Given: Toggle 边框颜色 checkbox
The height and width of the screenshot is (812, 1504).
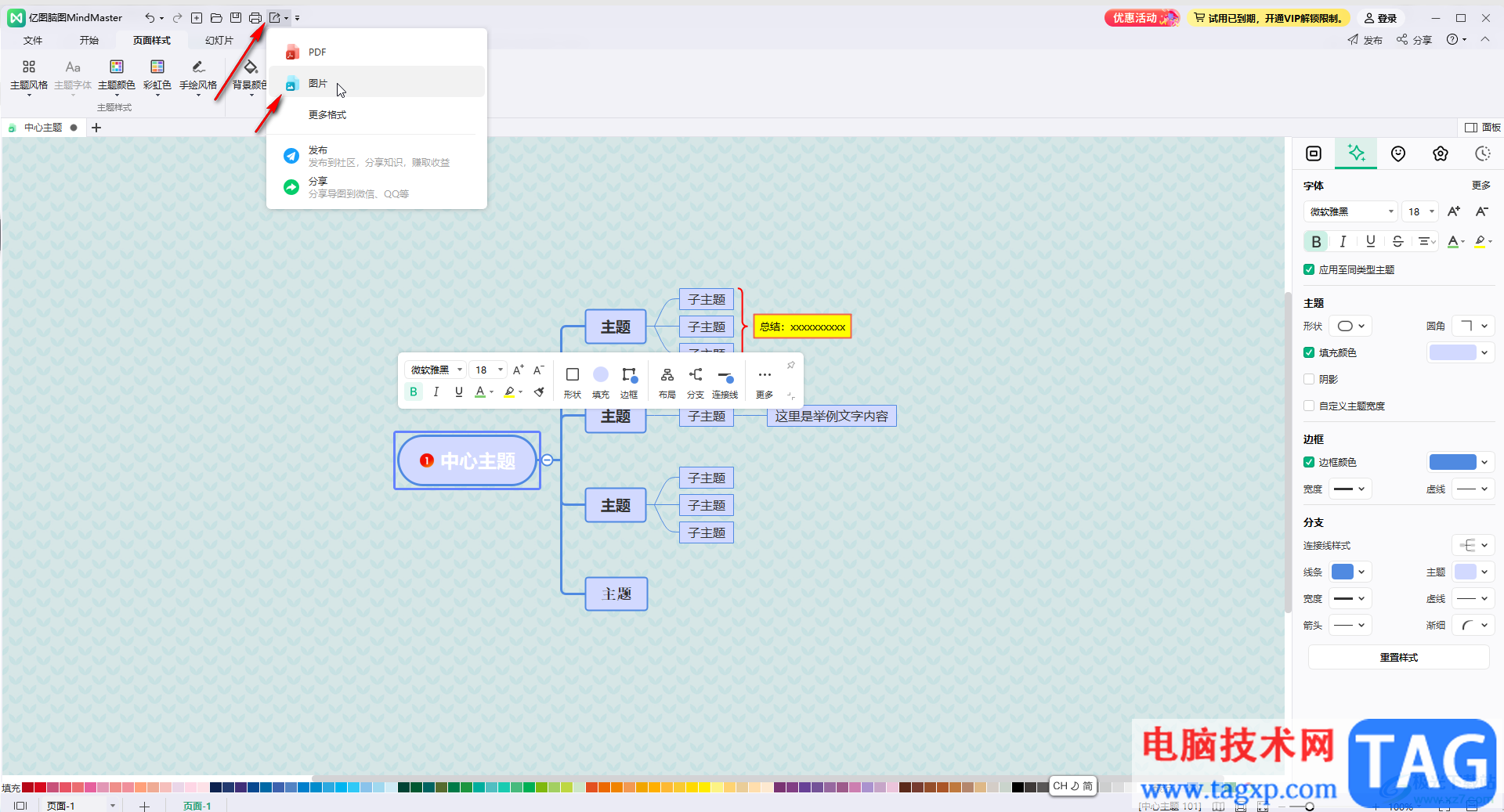Looking at the screenshot, I should coord(1309,462).
